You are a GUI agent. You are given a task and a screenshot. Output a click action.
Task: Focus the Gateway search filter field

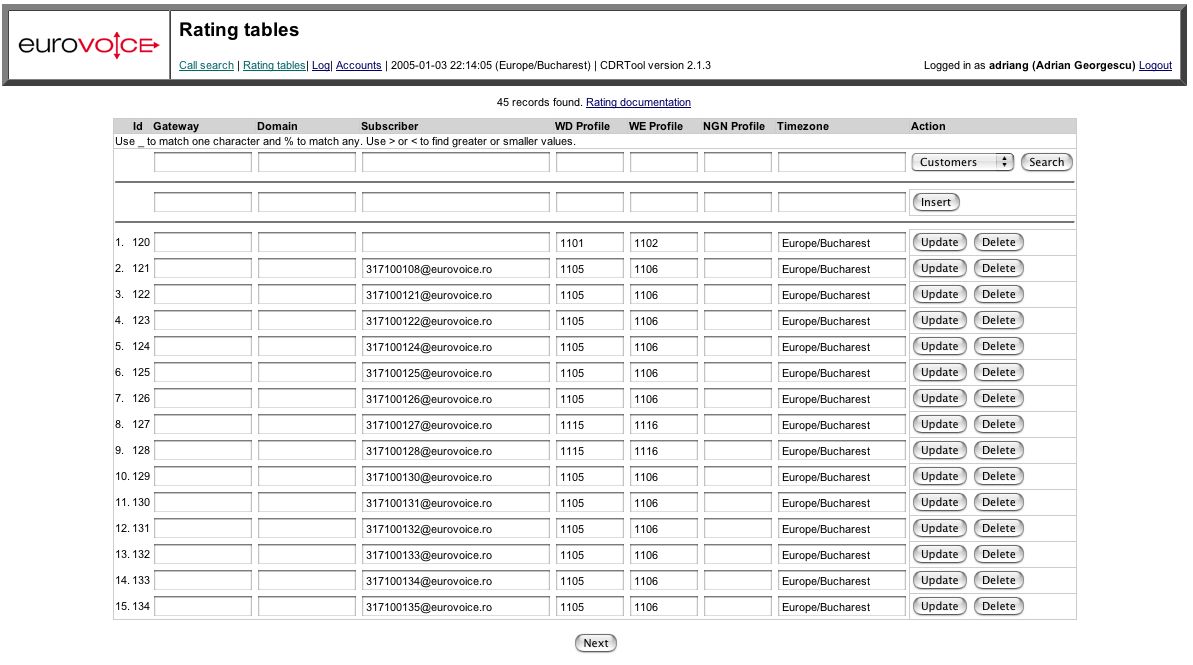(x=202, y=162)
